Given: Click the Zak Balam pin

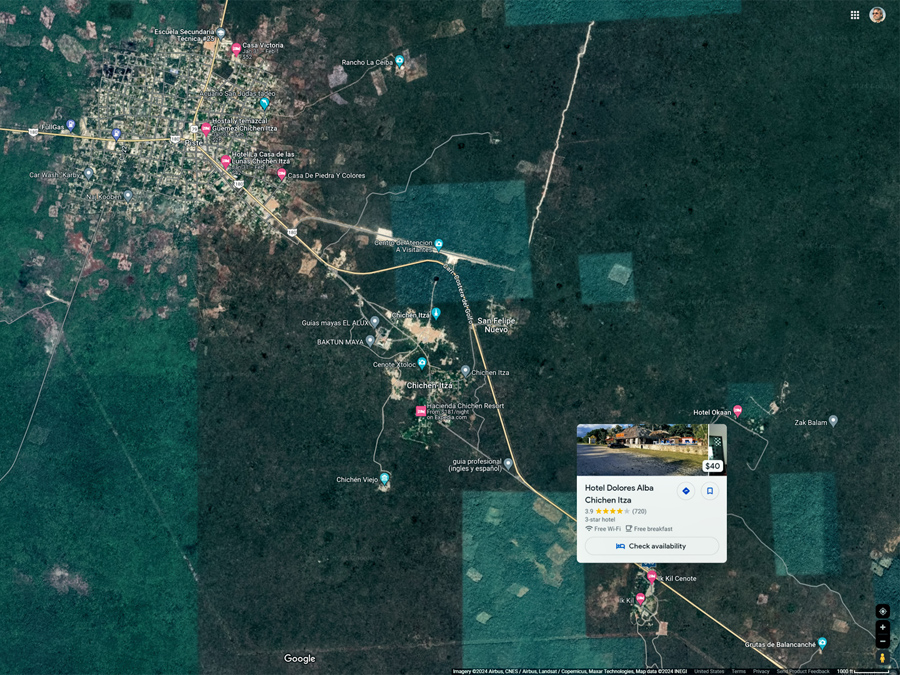Looking at the screenshot, I should [x=833, y=421].
